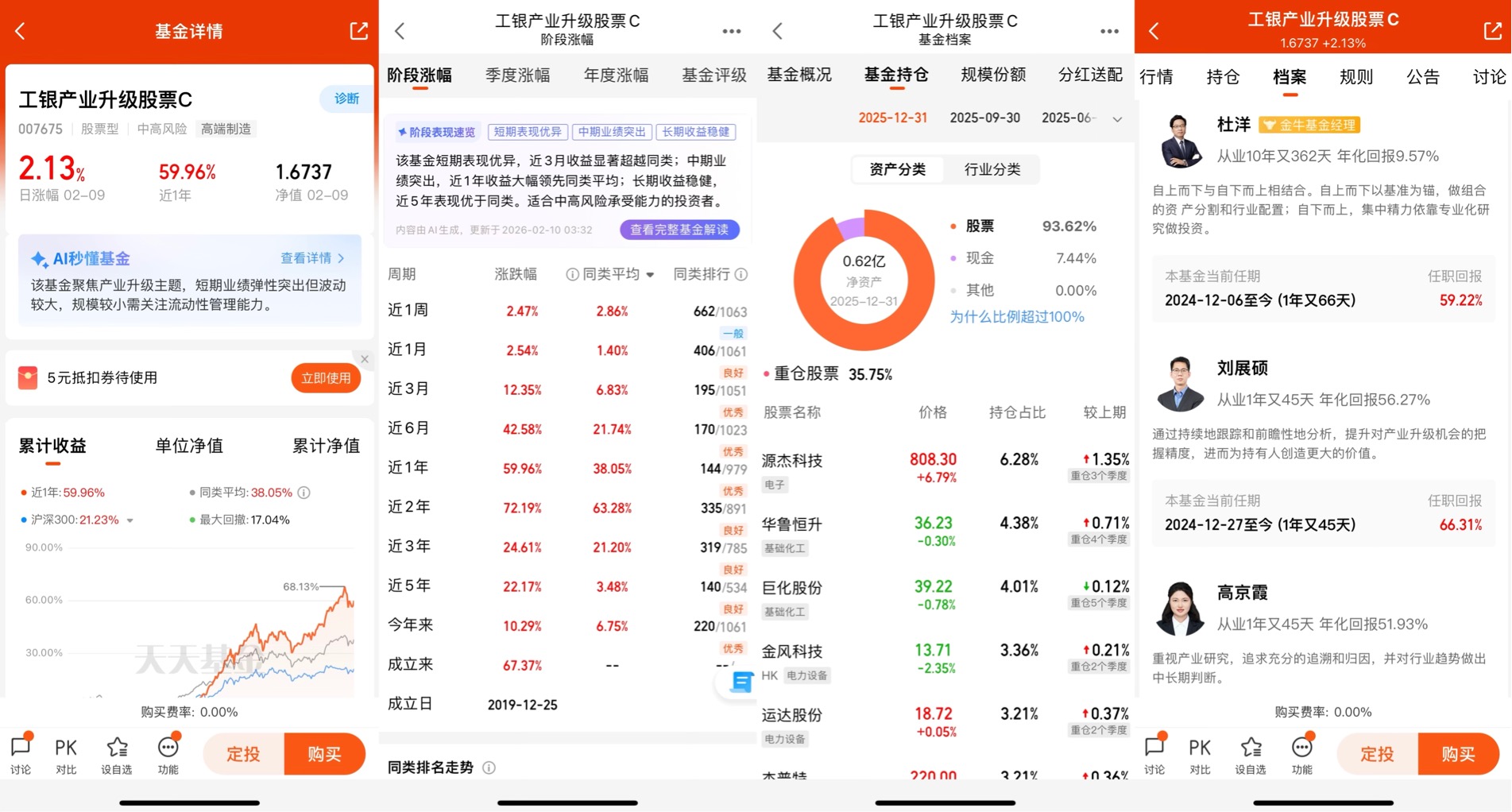The height and width of the screenshot is (812, 1512).
Task: Tap the purple 现金 legend dot
Action: point(953,258)
